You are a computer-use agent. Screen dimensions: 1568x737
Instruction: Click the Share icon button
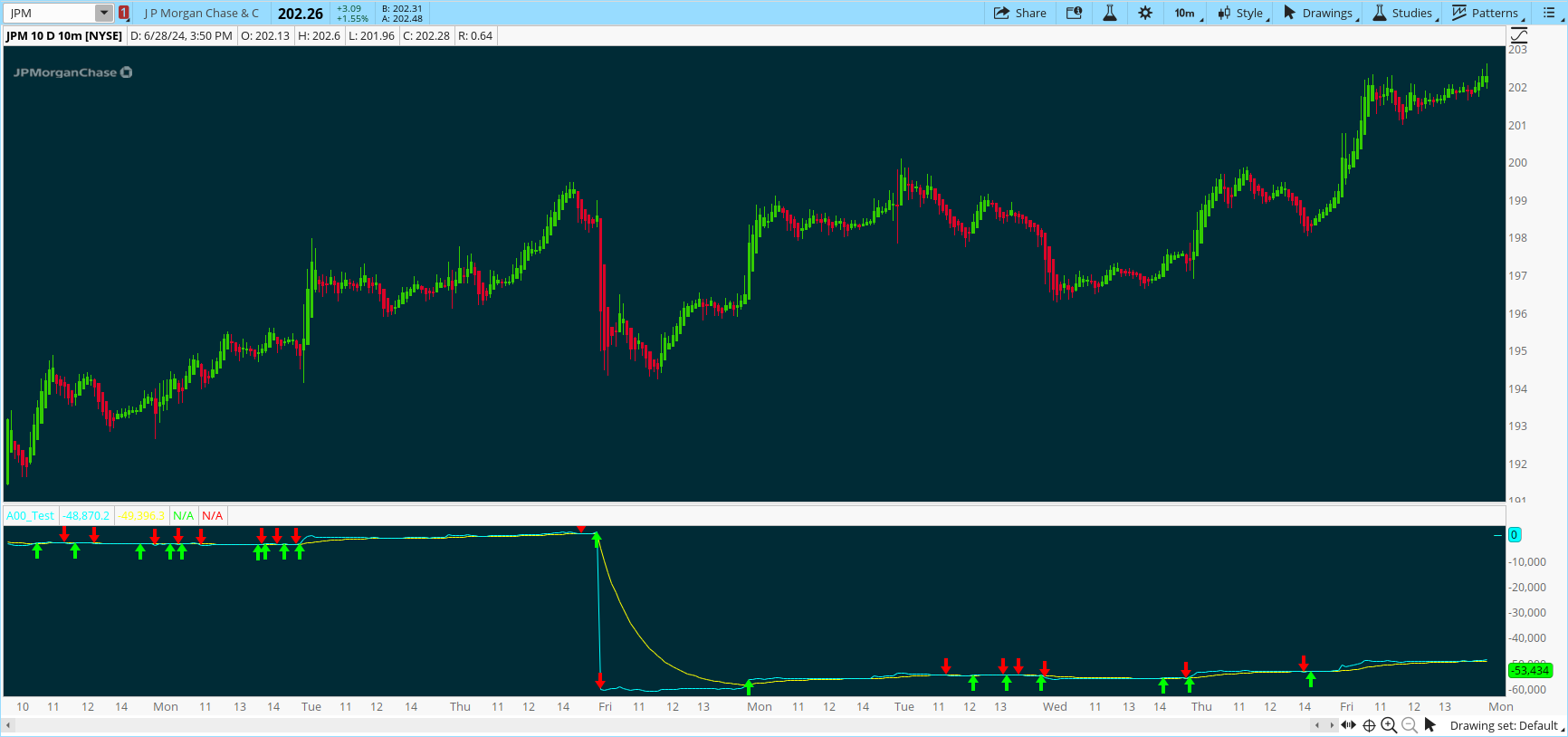coord(1020,13)
